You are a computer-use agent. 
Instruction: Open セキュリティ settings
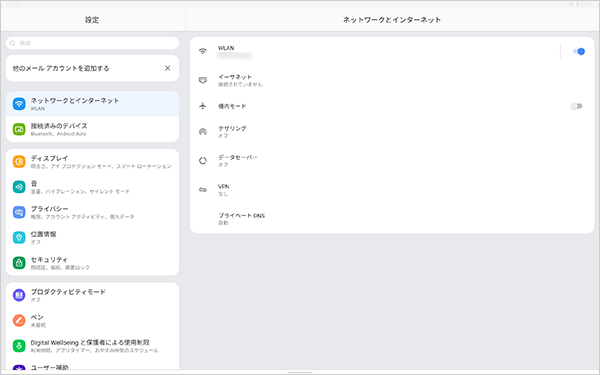pos(92,263)
